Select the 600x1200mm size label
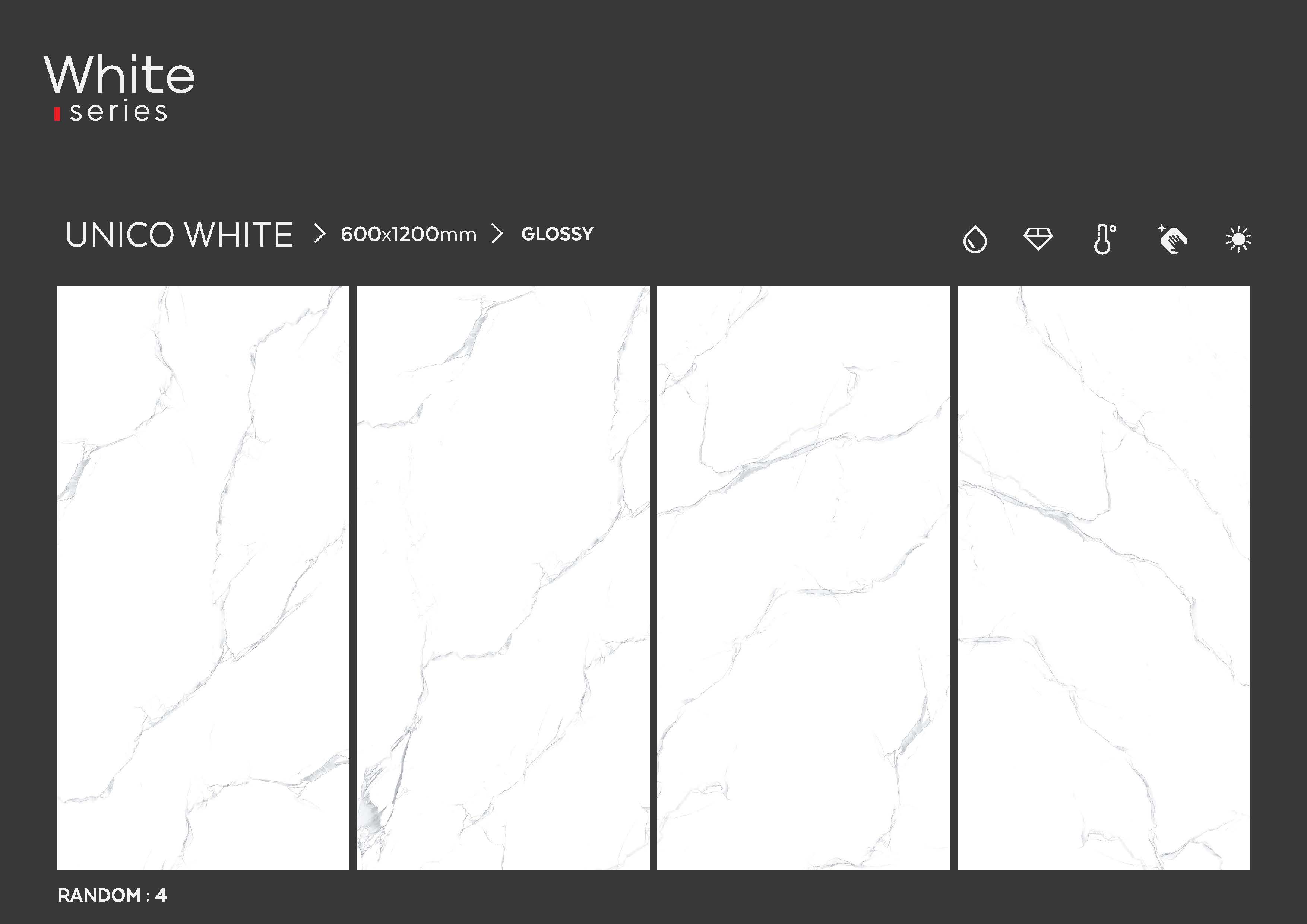Image resolution: width=1307 pixels, height=924 pixels. pyautogui.click(x=408, y=234)
